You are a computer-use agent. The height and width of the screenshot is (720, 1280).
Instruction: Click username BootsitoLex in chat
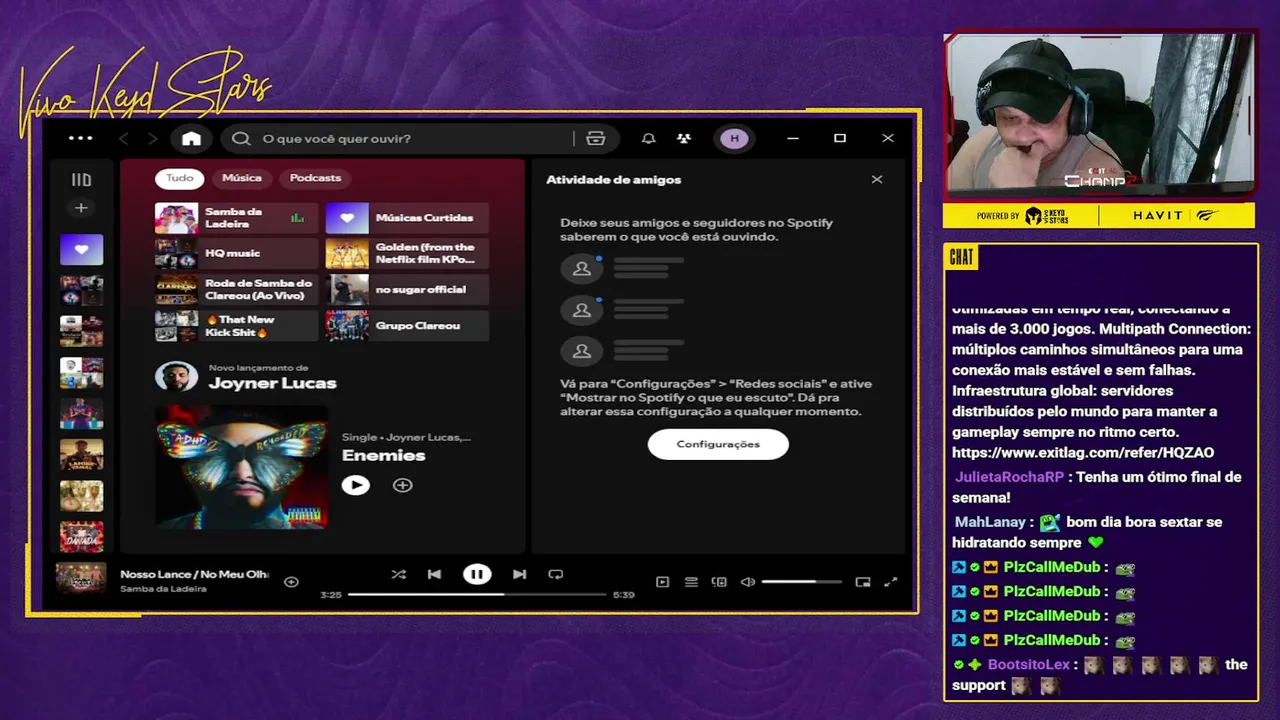tap(1029, 665)
